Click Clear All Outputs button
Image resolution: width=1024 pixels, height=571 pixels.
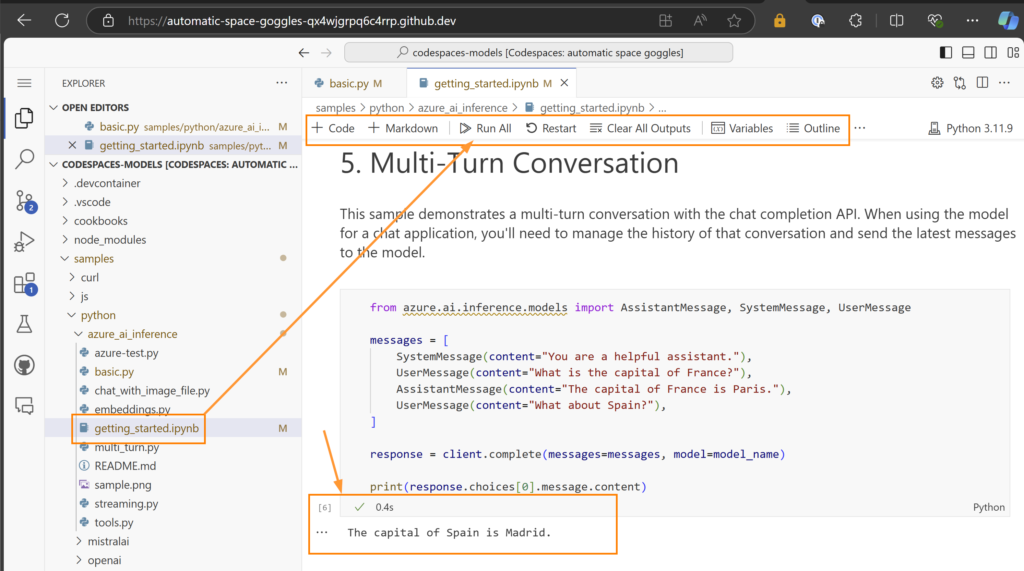(x=640, y=128)
